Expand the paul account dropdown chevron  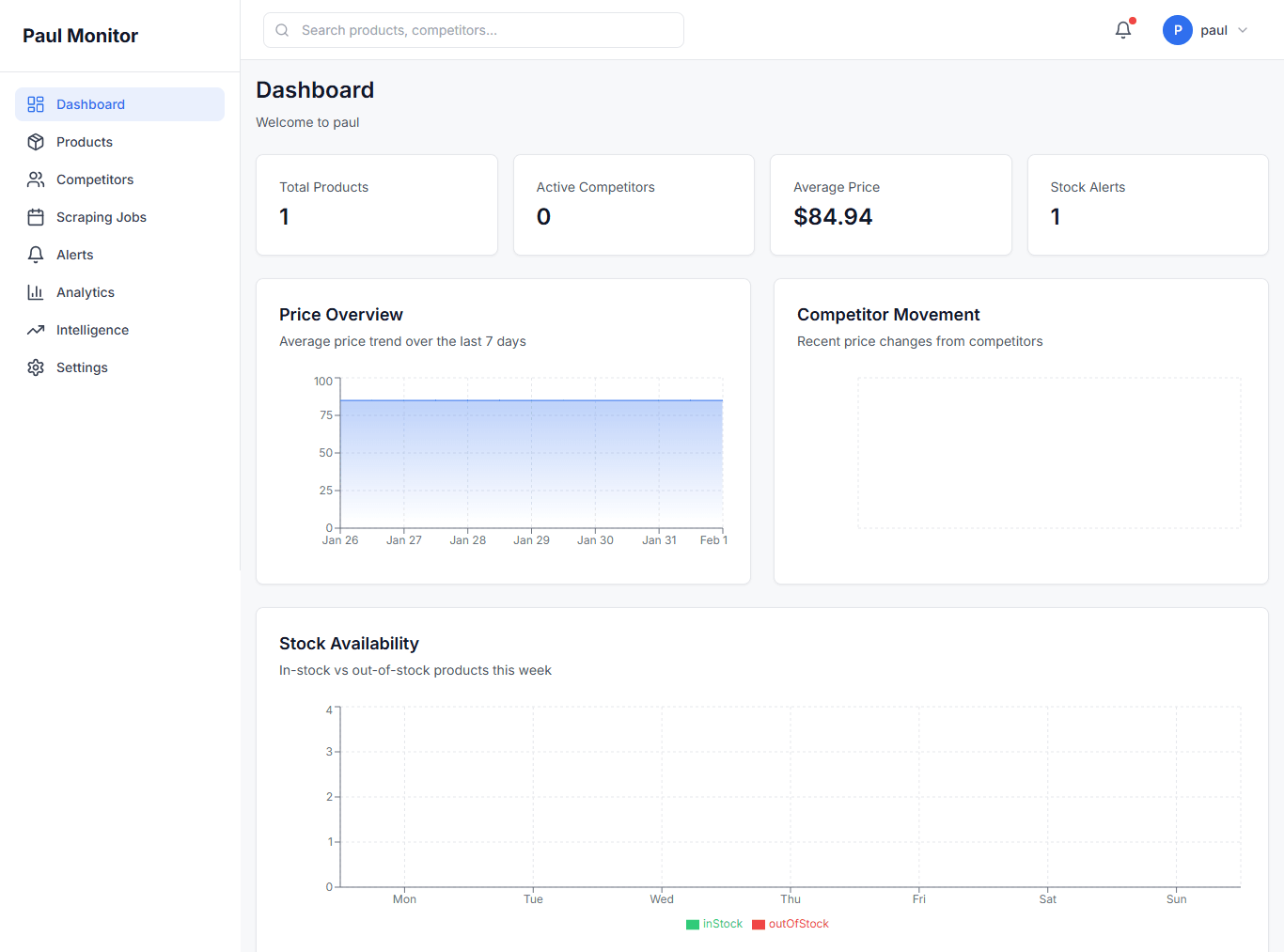[x=1243, y=30]
